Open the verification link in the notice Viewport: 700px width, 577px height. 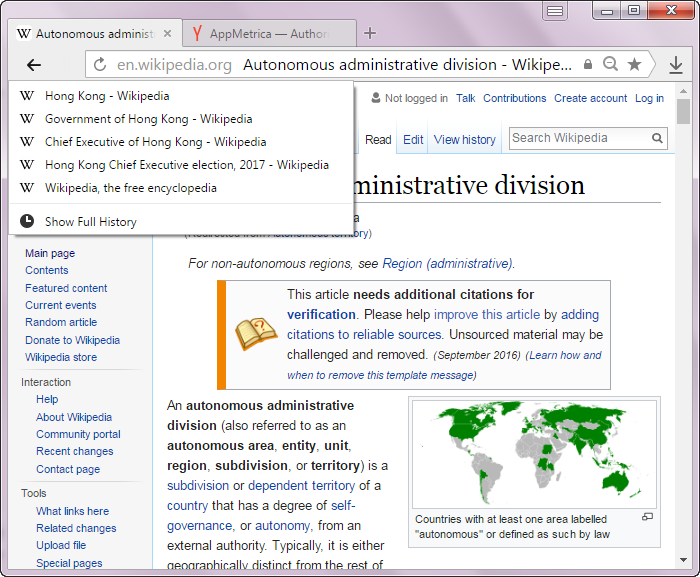[x=321, y=314]
